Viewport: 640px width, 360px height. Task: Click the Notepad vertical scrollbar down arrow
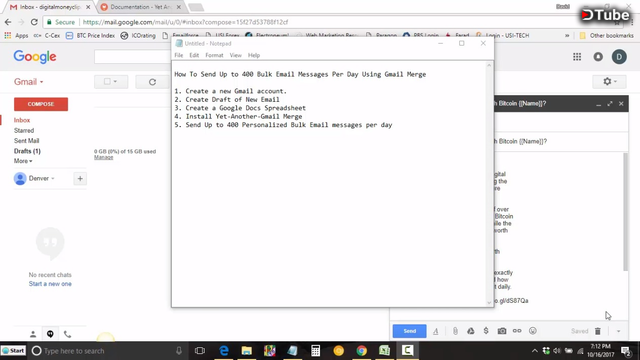[489, 302]
